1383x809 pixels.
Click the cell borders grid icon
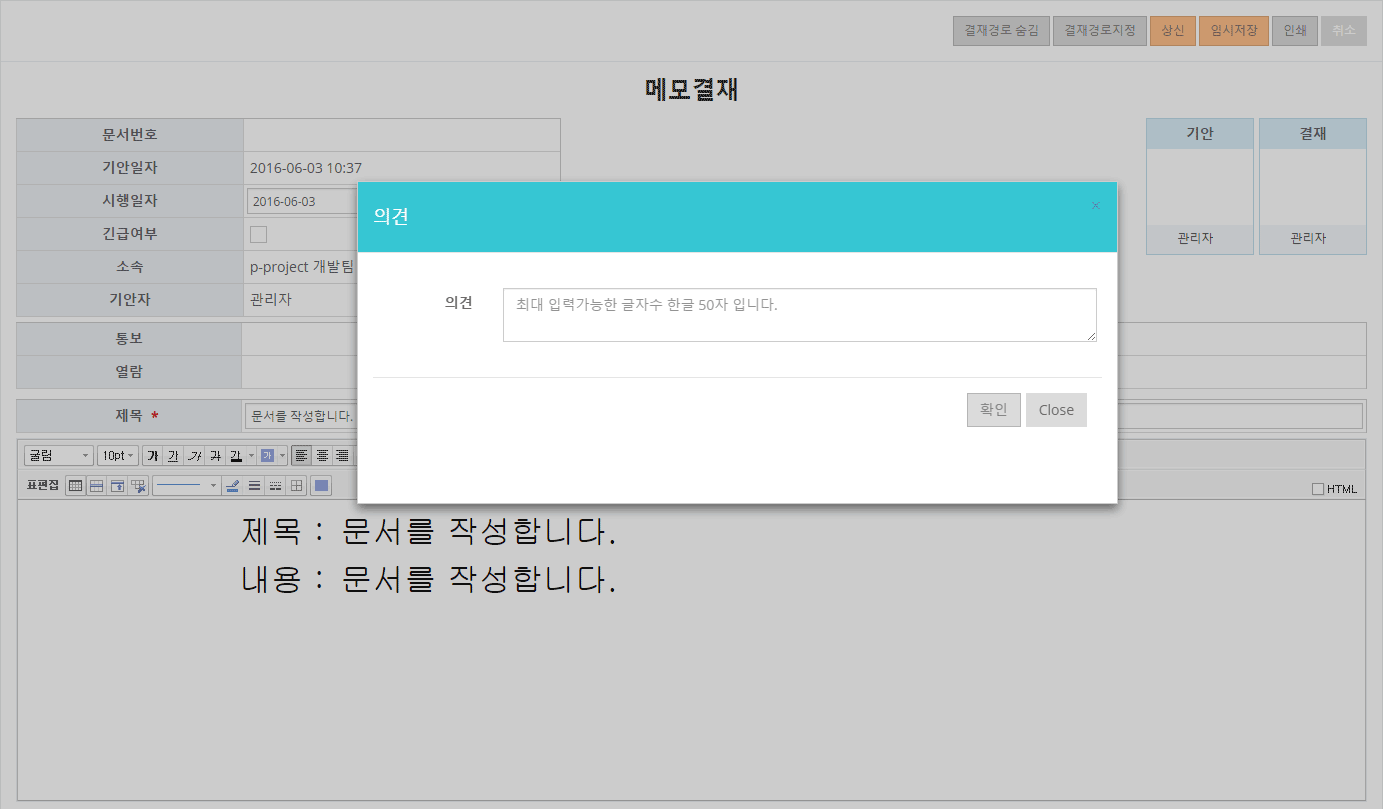coord(296,486)
